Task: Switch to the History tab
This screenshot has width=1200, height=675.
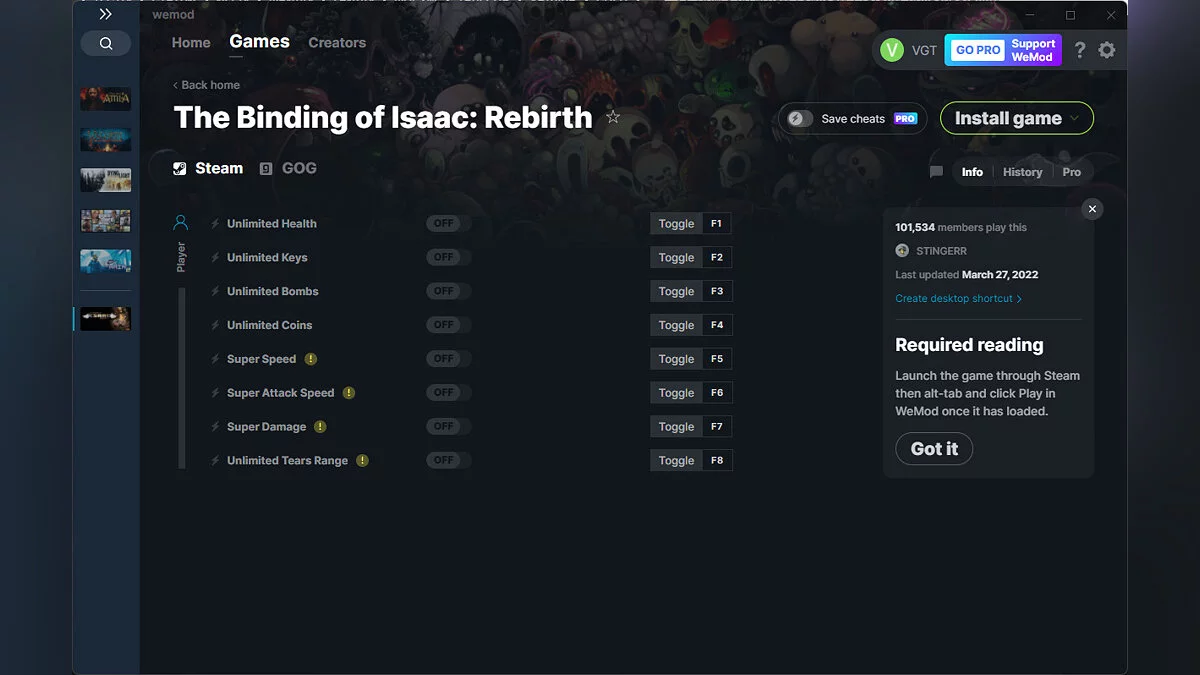Action: click(x=1022, y=172)
